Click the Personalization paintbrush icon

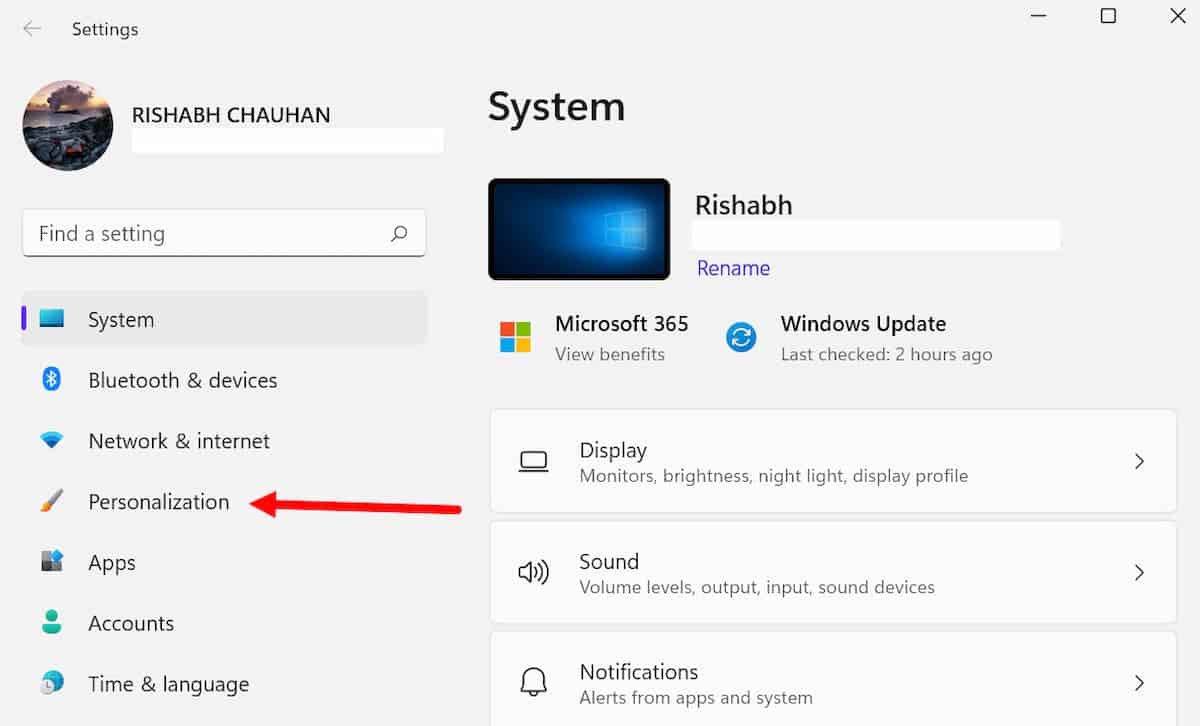(x=51, y=502)
